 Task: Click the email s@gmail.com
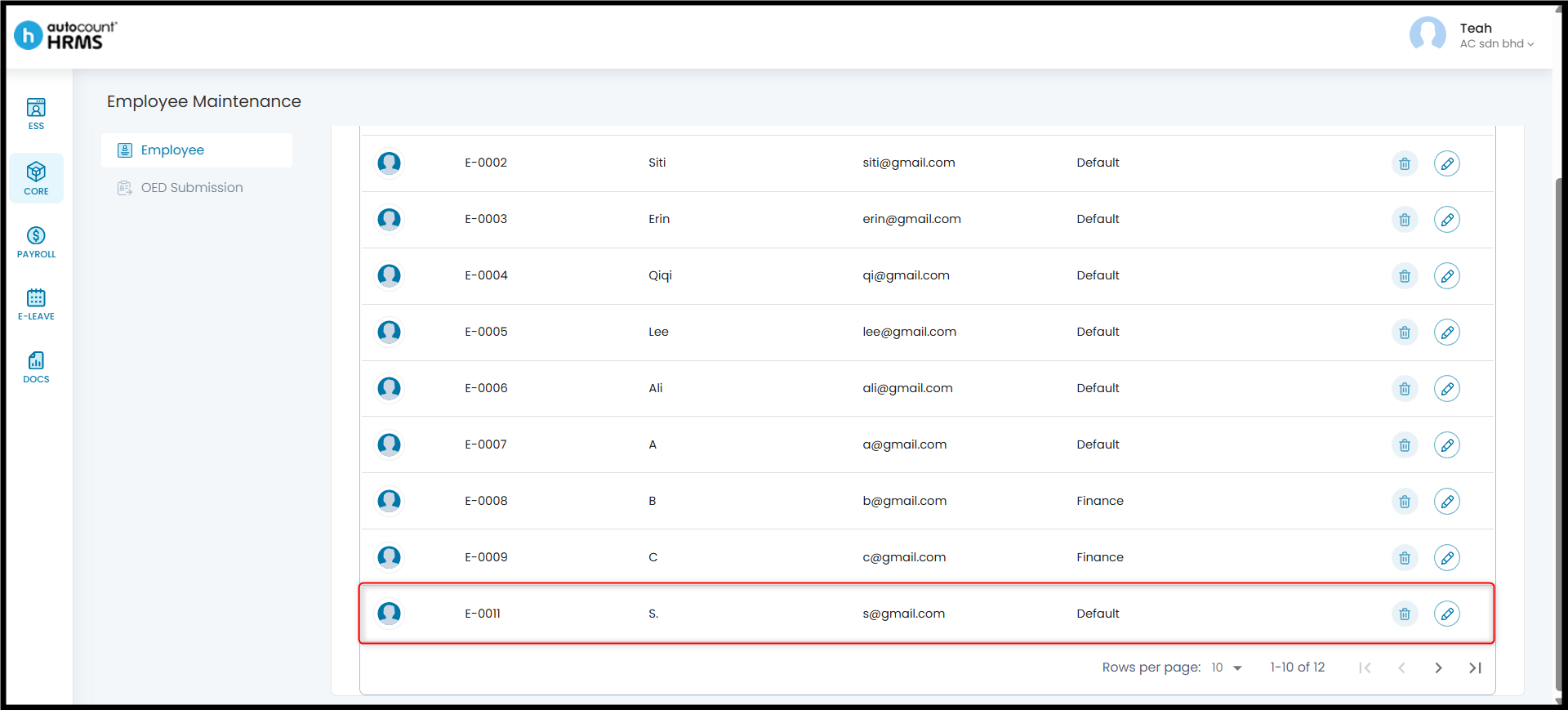903,614
